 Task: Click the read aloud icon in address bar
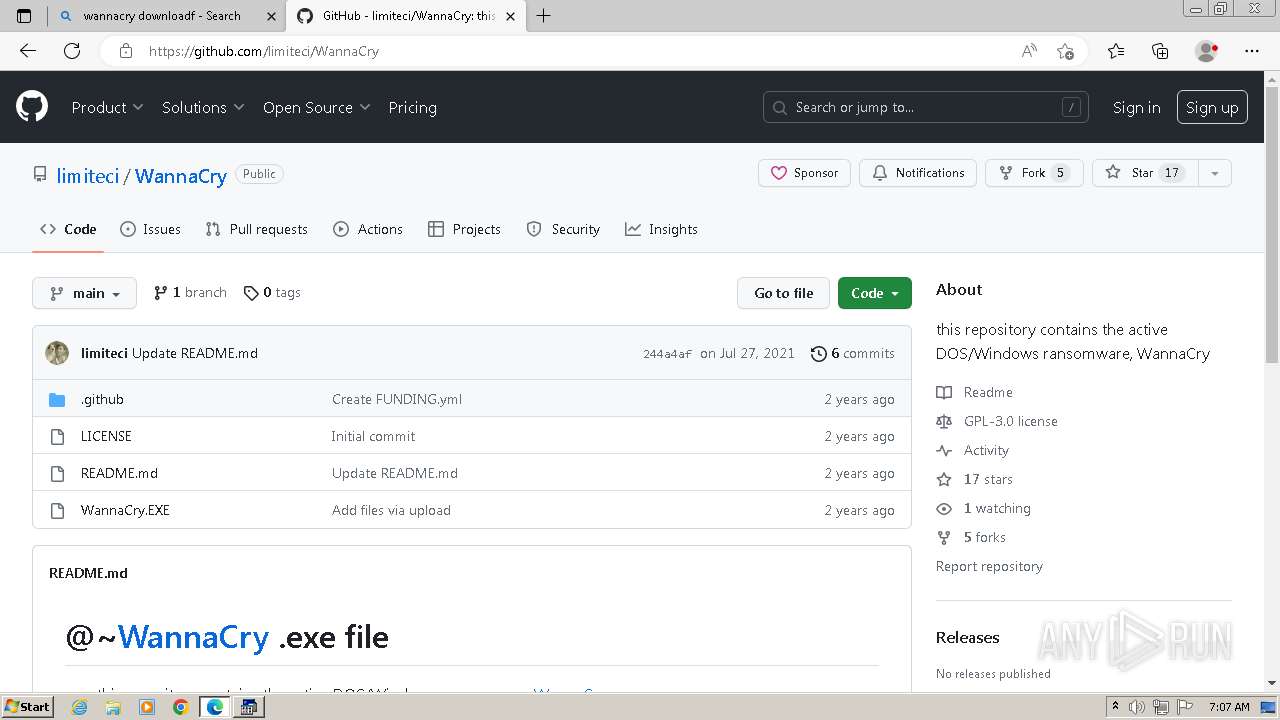(x=1029, y=51)
